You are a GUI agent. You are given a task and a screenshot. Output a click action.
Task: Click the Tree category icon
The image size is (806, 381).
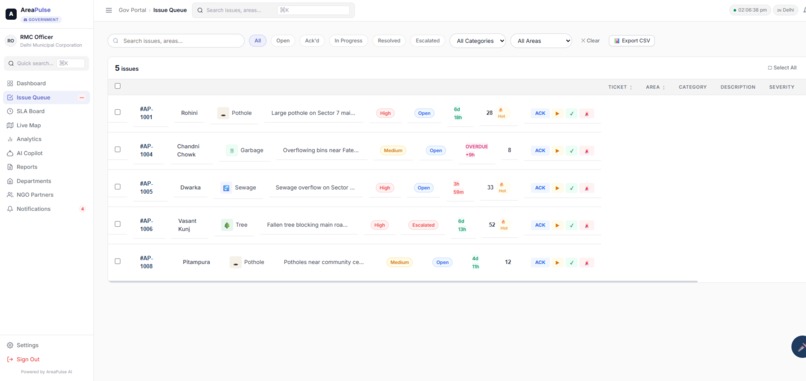point(227,225)
